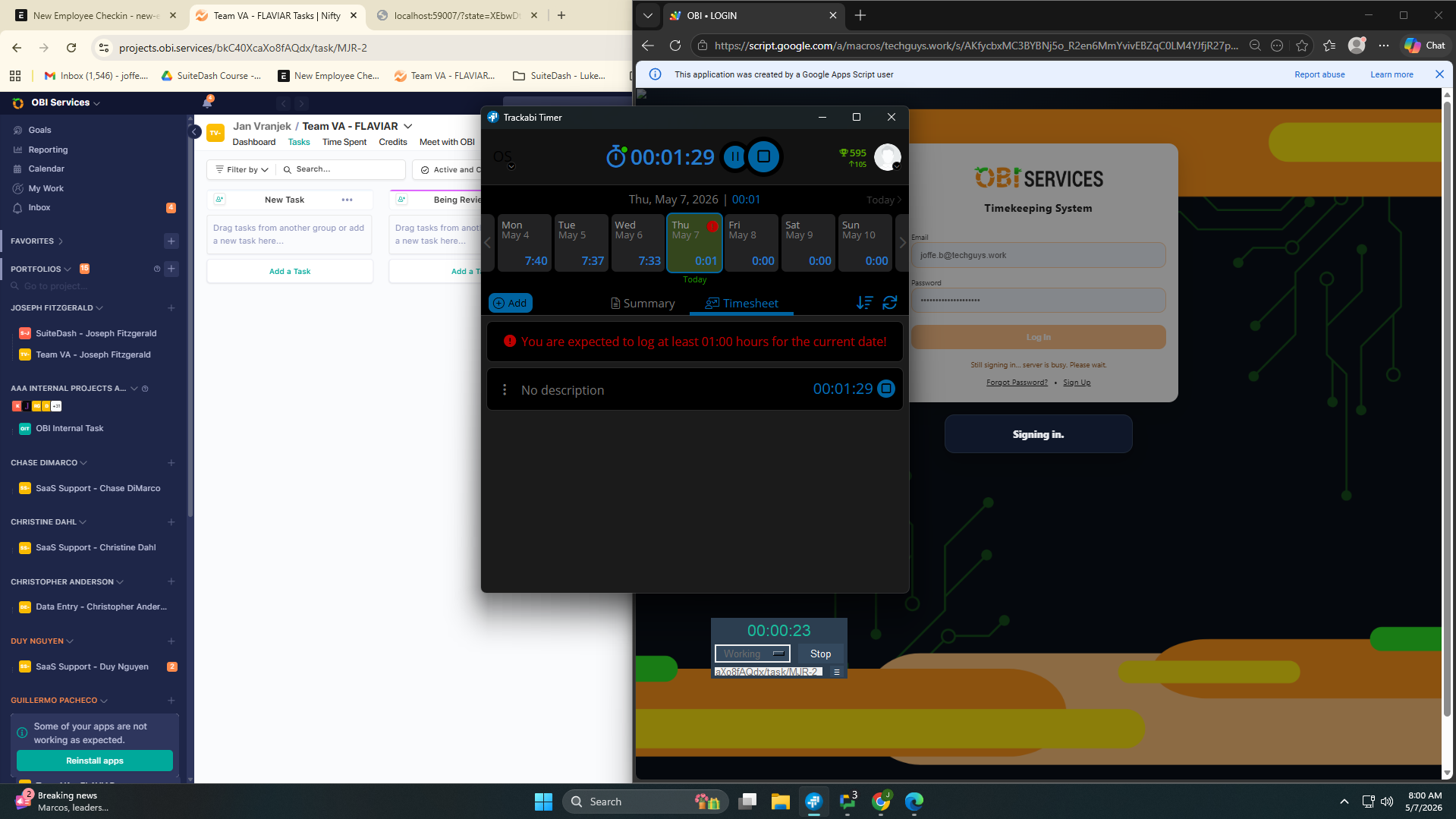Open the OS dropdown in Trackabi
Viewport: 1456px width, 819px height.
pyautogui.click(x=504, y=159)
